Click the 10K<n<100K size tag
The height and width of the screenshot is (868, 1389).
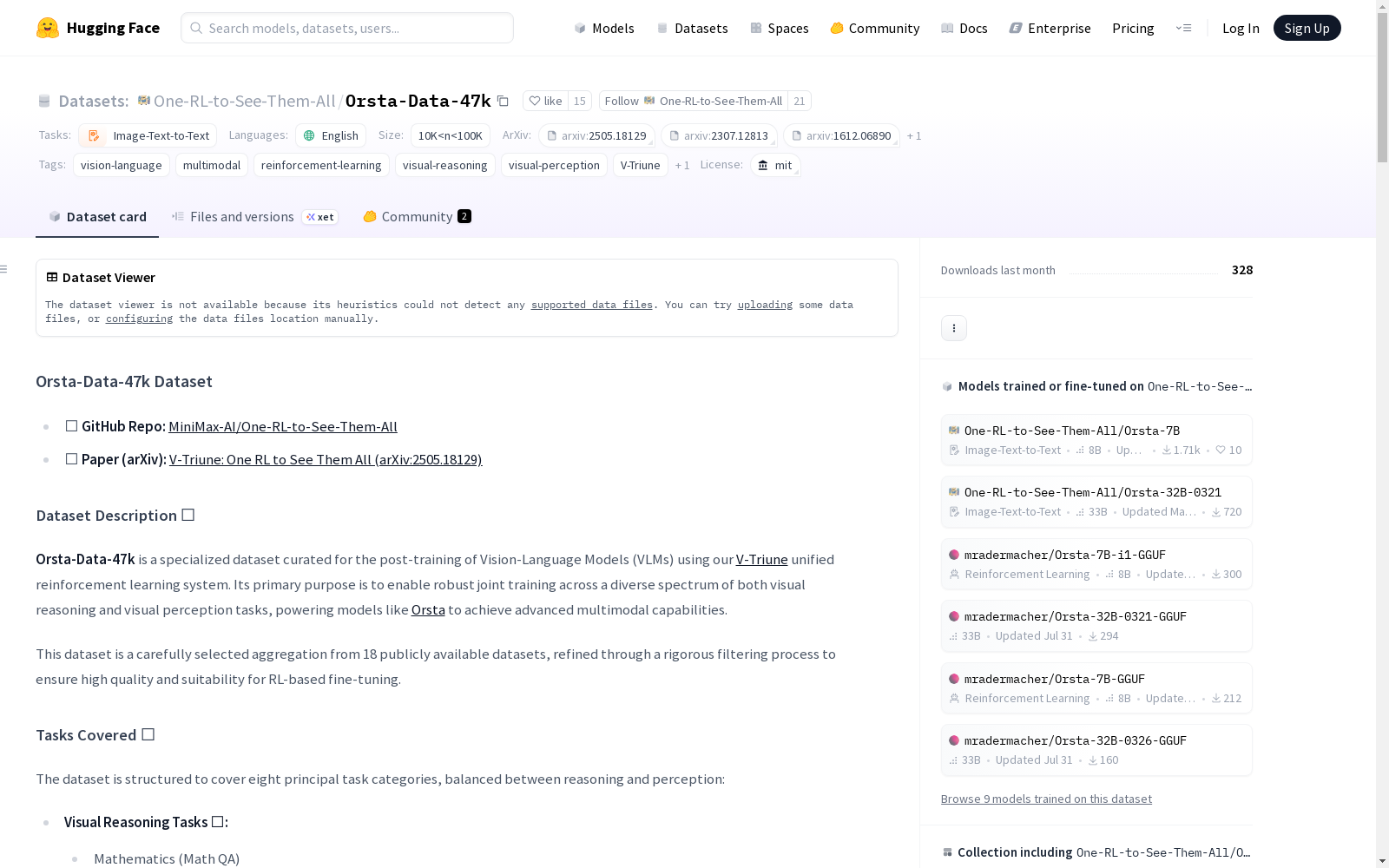tap(450, 135)
